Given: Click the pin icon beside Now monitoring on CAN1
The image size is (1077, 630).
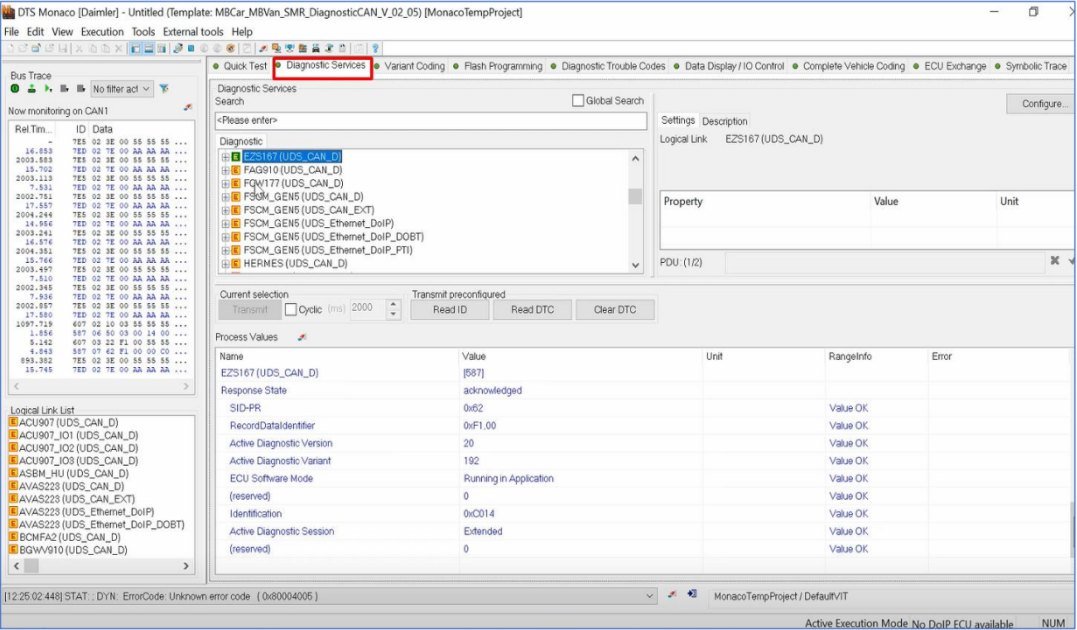Looking at the screenshot, I should tap(188, 108).
